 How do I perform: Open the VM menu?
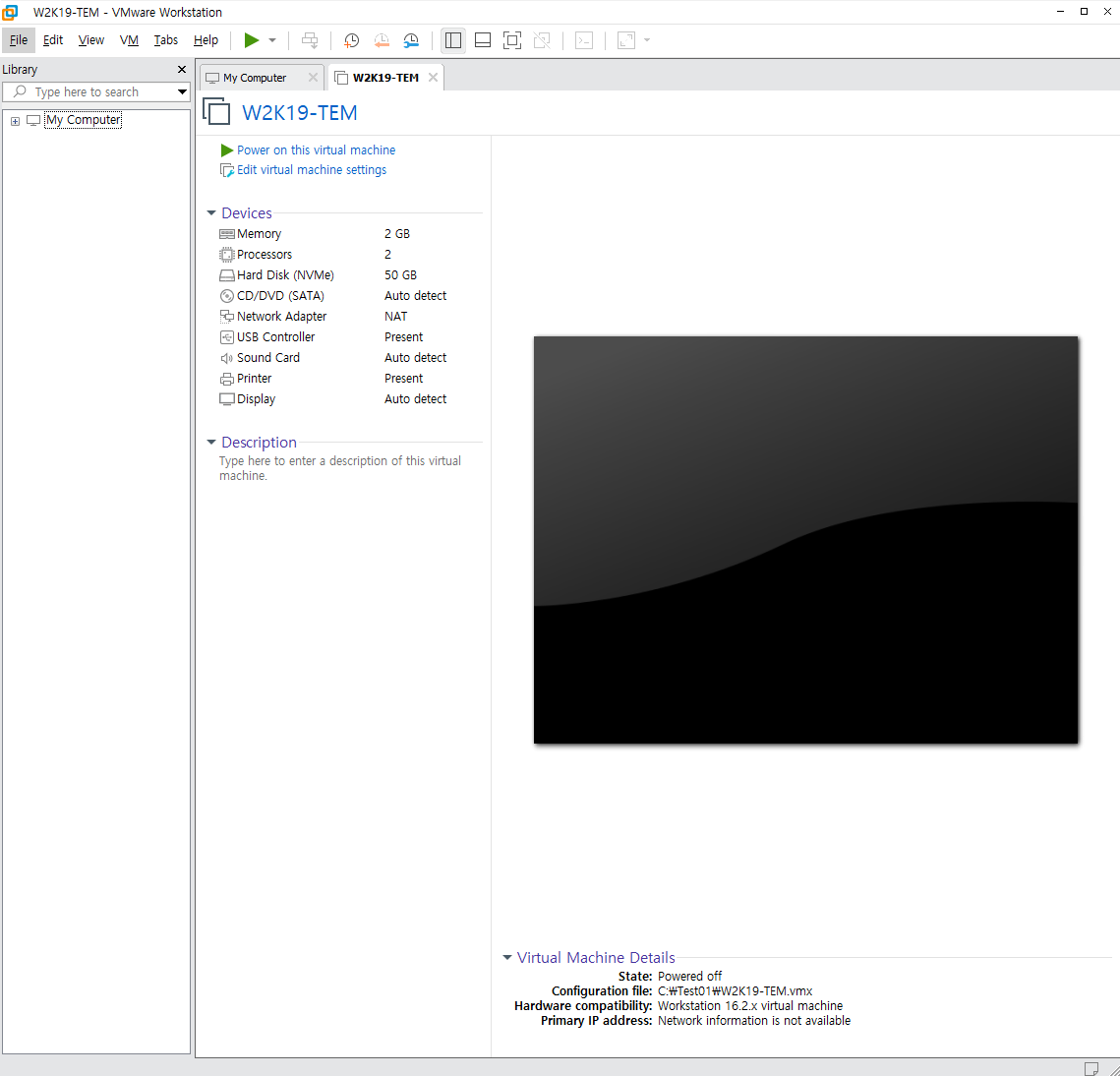click(x=129, y=40)
